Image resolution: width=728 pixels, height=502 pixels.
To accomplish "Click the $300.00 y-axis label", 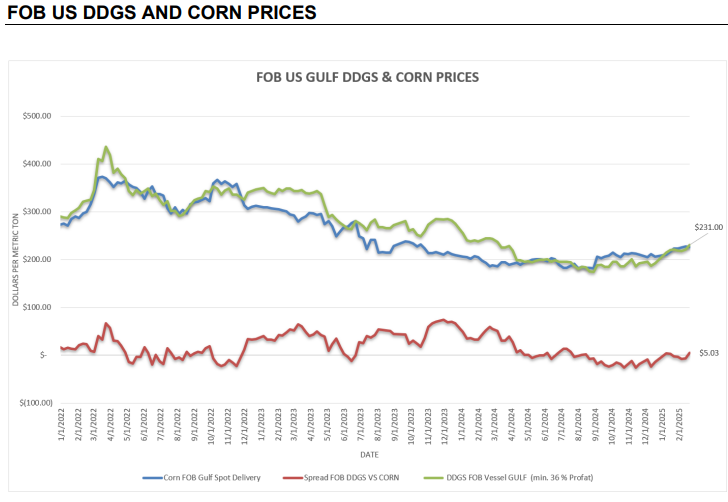I will 37,212.
